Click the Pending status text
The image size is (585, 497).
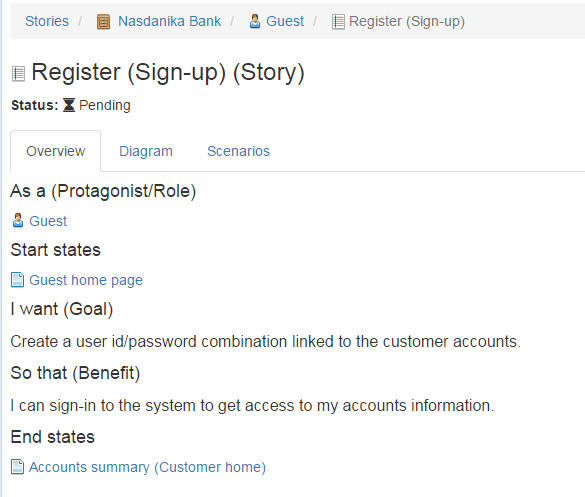105,106
